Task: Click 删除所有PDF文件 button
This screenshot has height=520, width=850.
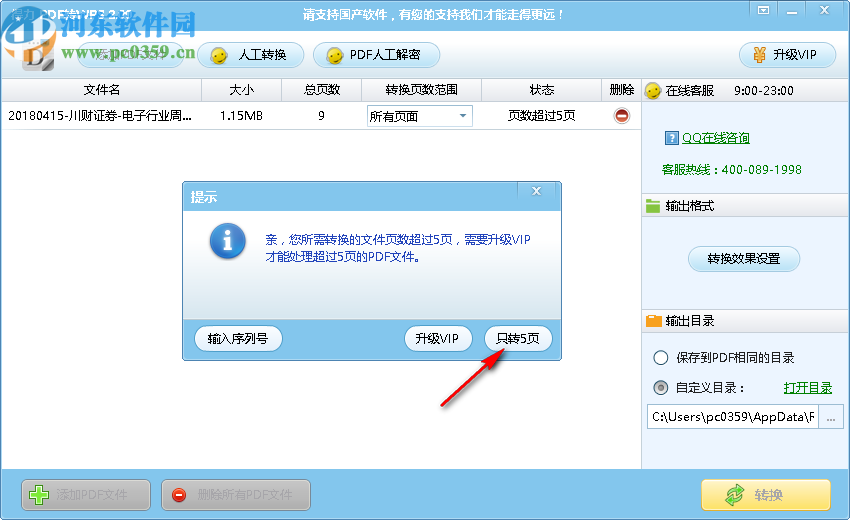Action: (236, 495)
